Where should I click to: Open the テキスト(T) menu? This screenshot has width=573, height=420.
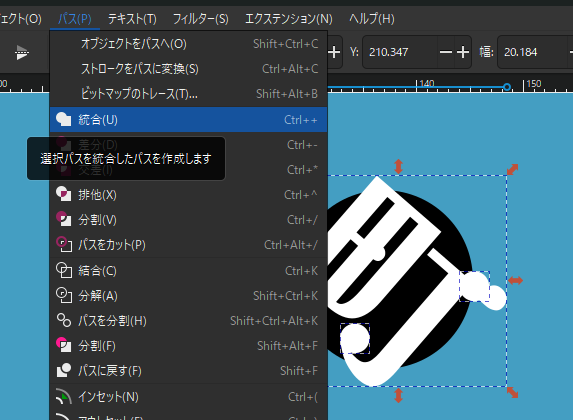tap(132, 18)
